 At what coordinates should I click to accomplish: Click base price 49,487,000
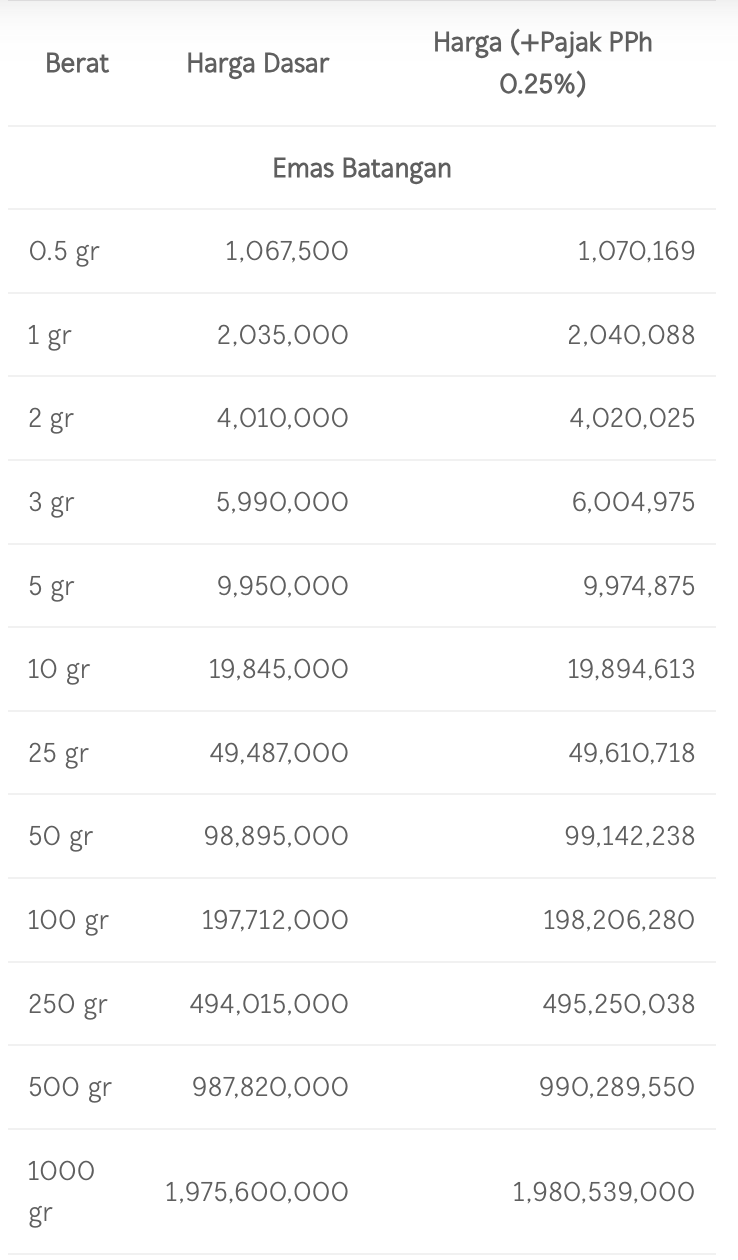(279, 753)
